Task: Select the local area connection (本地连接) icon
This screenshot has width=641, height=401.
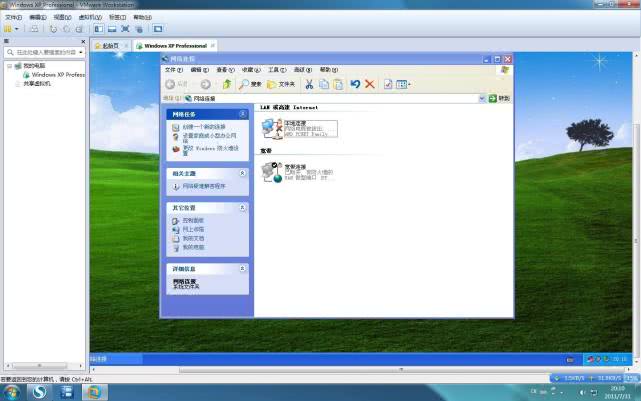Action: 272,126
